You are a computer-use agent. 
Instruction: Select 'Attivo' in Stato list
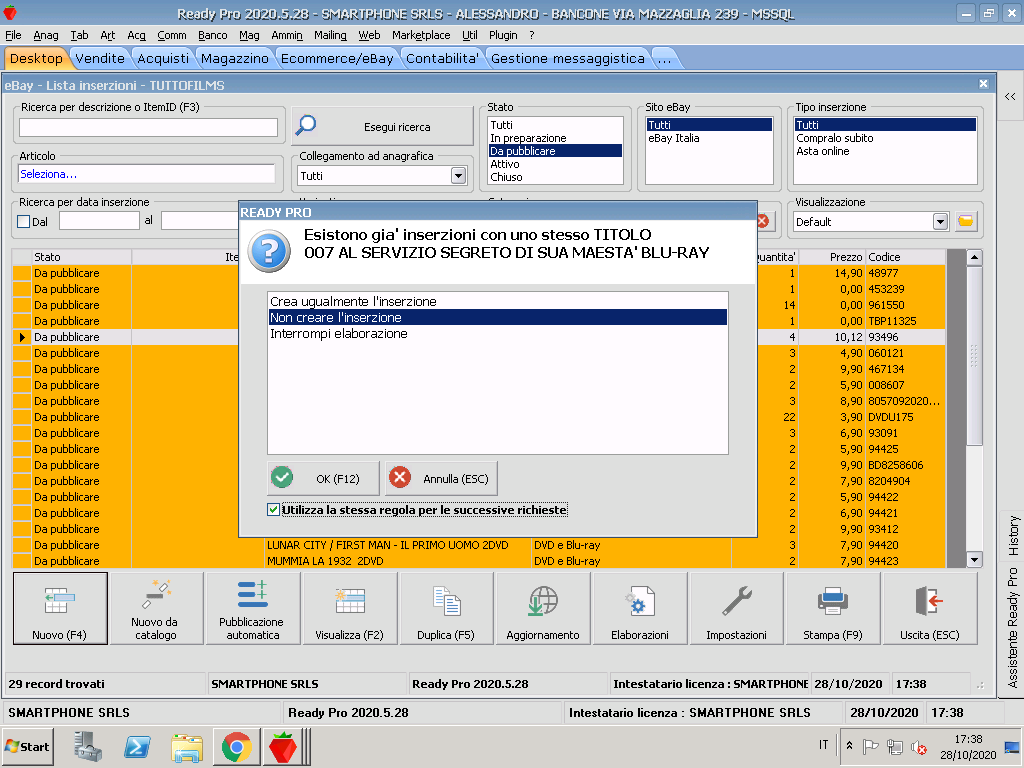click(x=555, y=164)
